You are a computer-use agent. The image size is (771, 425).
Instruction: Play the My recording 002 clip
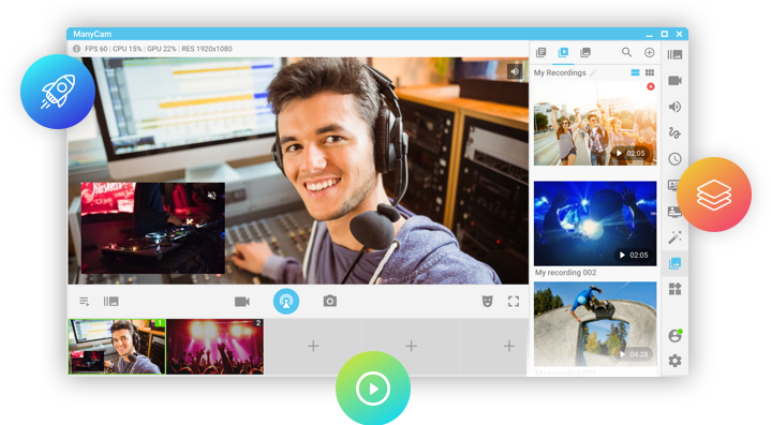click(622, 255)
